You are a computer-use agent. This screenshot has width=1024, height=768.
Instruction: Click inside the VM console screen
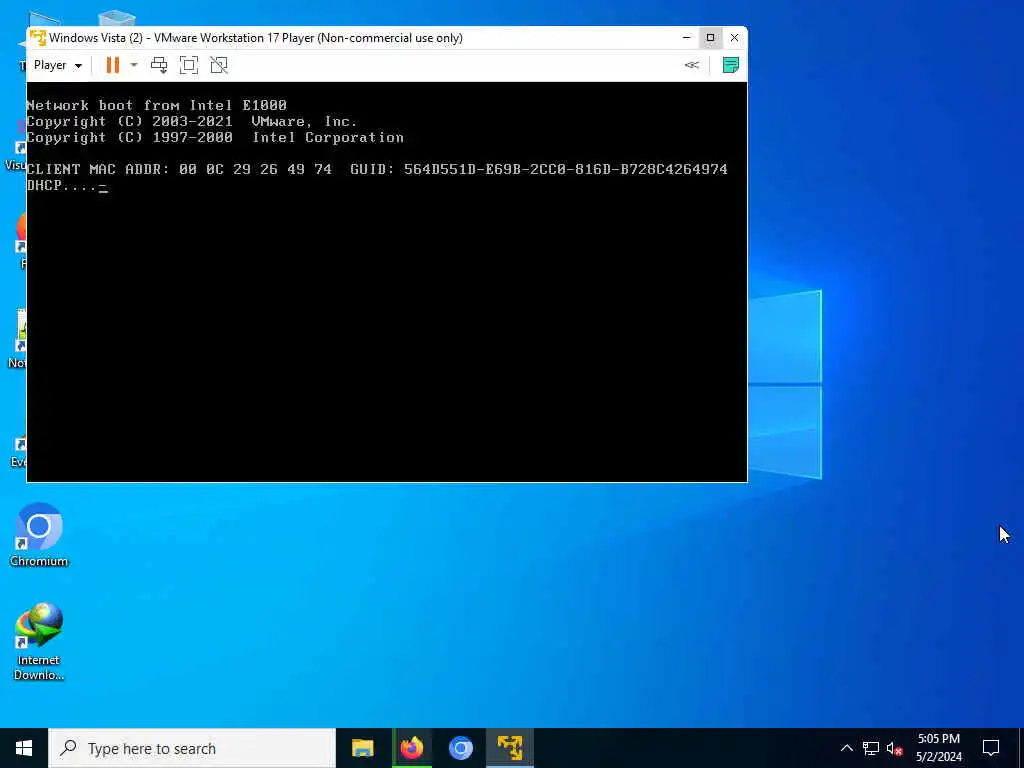pyautogui.click(x=387, y=281)
